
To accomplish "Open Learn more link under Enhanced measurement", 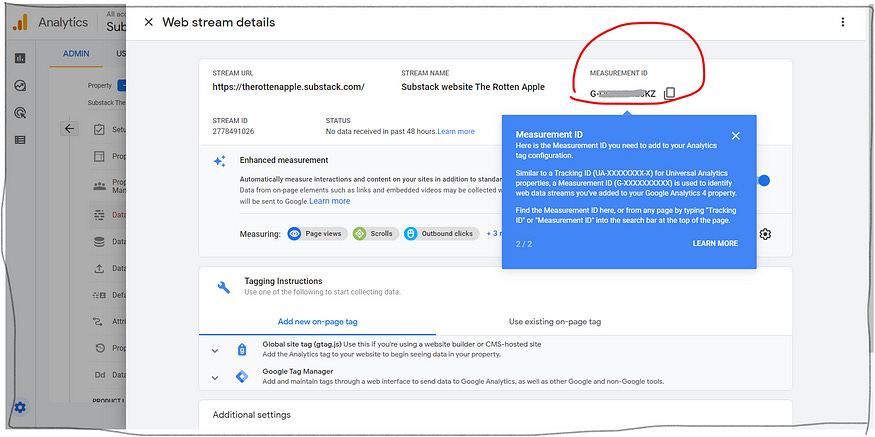I will [330, 201].
